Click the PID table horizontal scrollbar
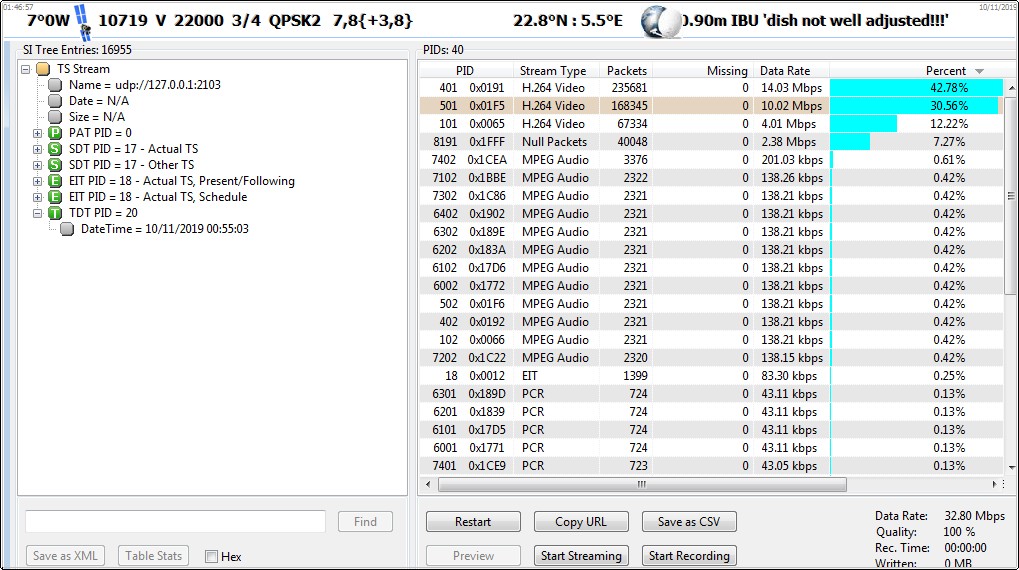The width and height of the screenshot is (1019, 570). pos(641,484)
